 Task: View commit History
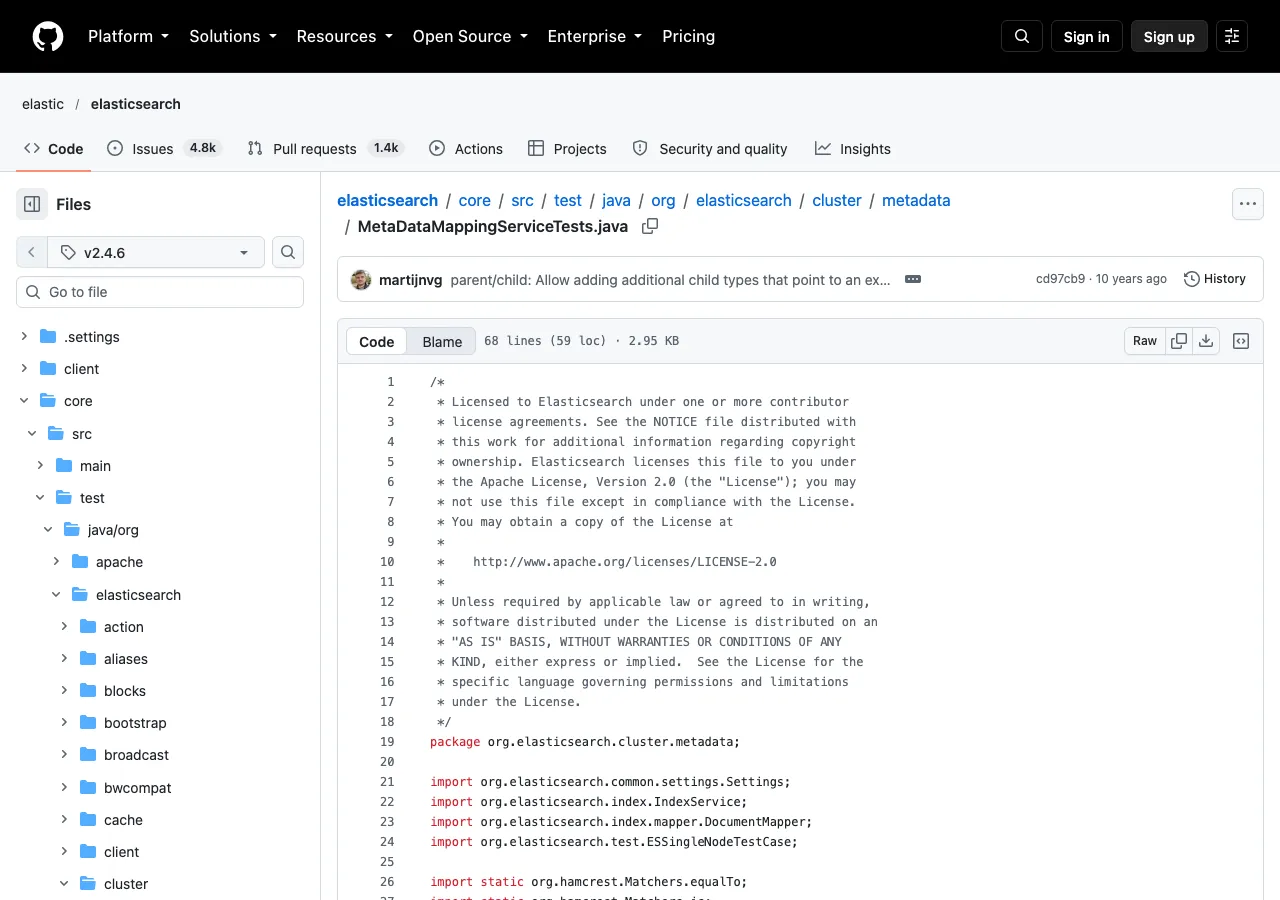tap(1215, 279)
